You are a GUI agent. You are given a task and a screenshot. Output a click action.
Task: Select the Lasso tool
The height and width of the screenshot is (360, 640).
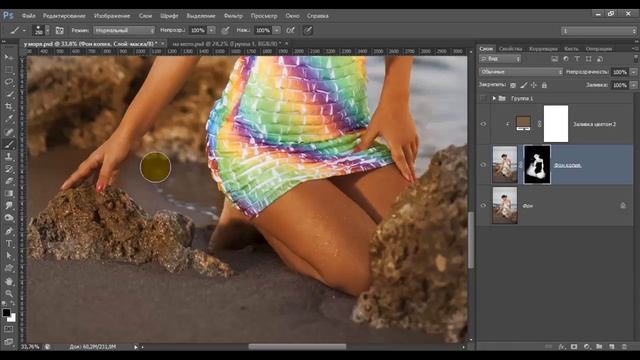tap(9, 82)
